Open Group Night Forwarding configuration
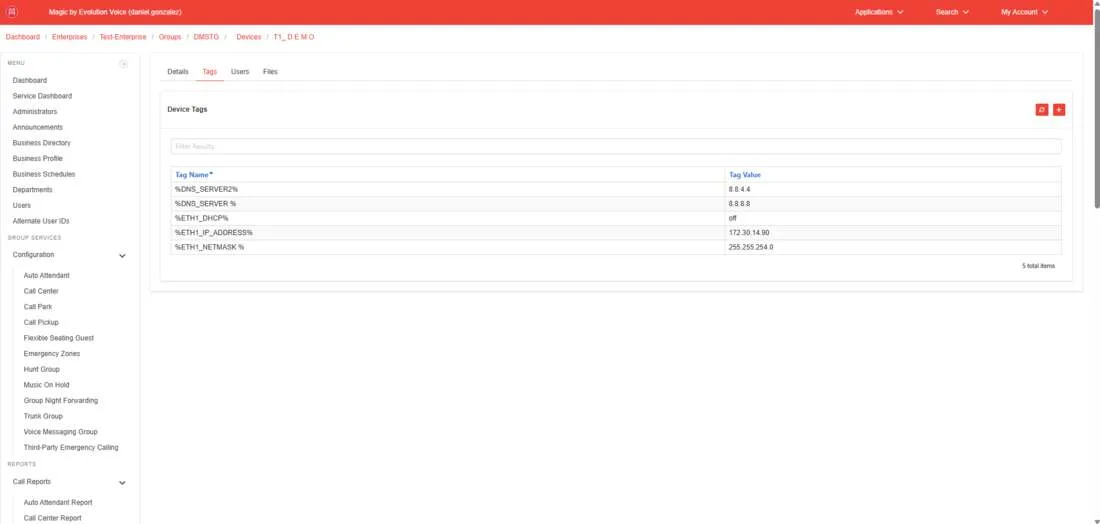Viewport: 1100px width, 524px height. pos(60,401)
